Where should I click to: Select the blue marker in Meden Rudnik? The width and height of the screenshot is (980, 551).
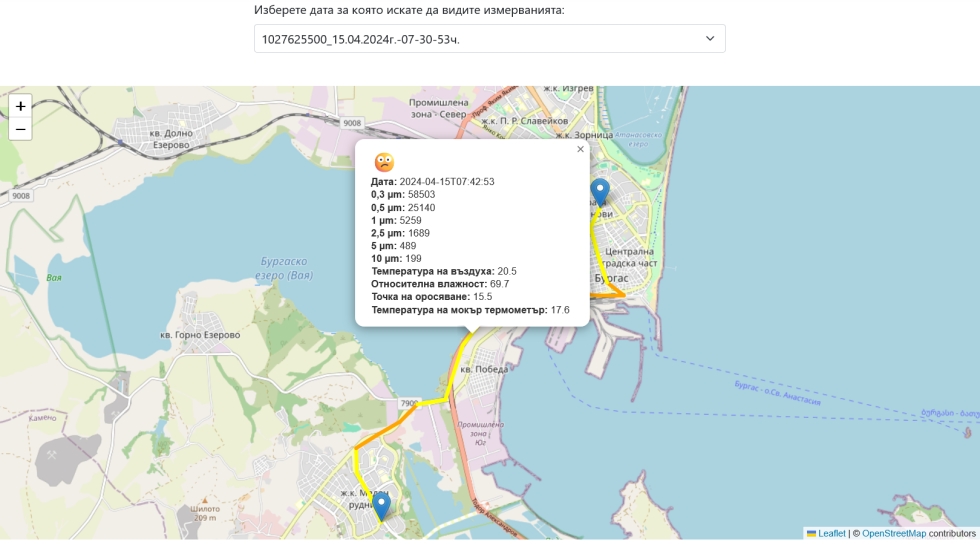381,504
